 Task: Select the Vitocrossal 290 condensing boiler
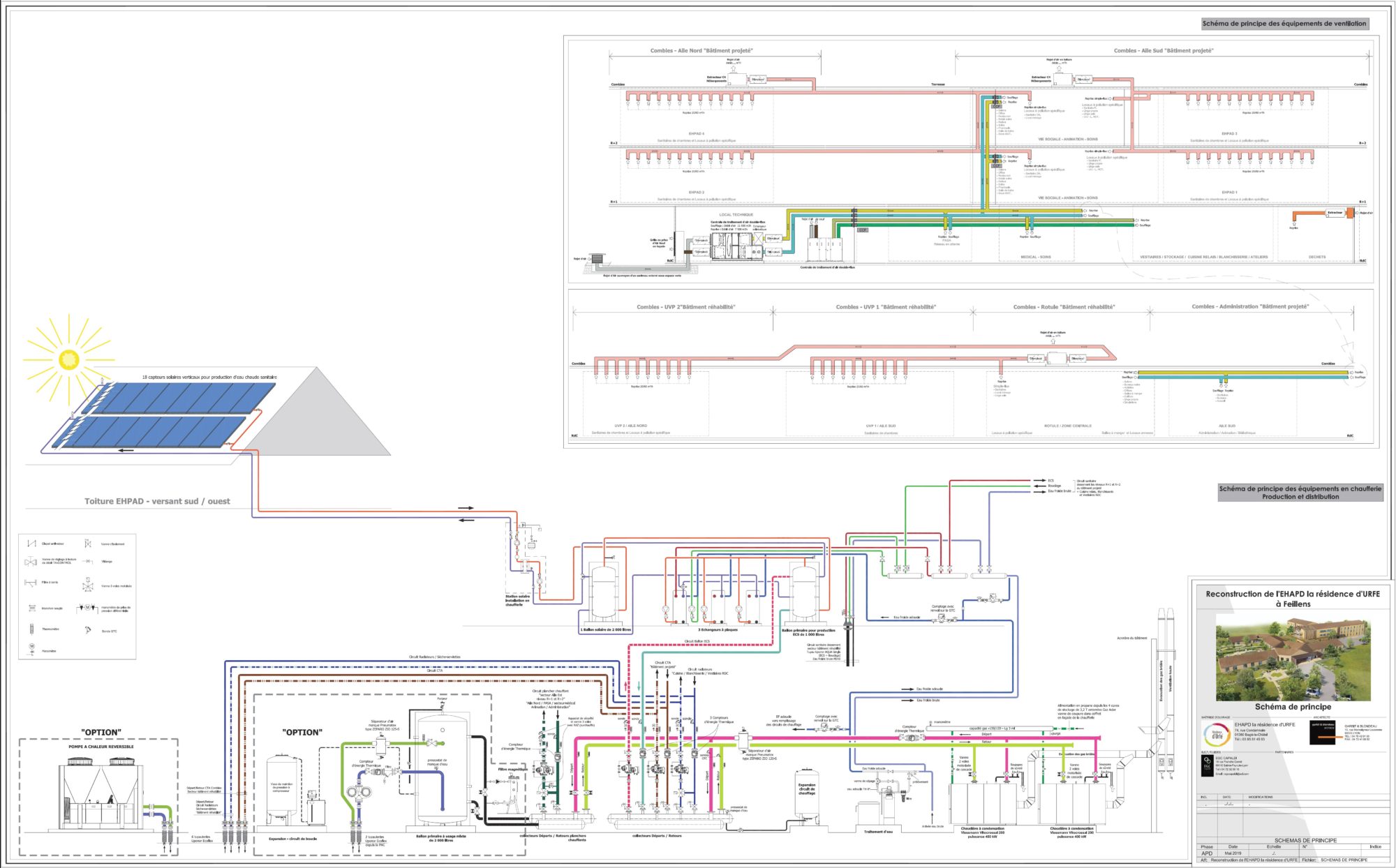point(1071,805)
